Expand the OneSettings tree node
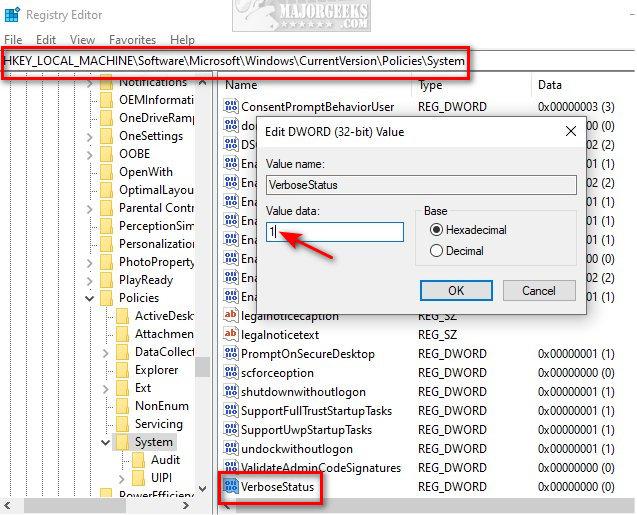This screenshot has height=515, width=637. [x=90, y=135]
